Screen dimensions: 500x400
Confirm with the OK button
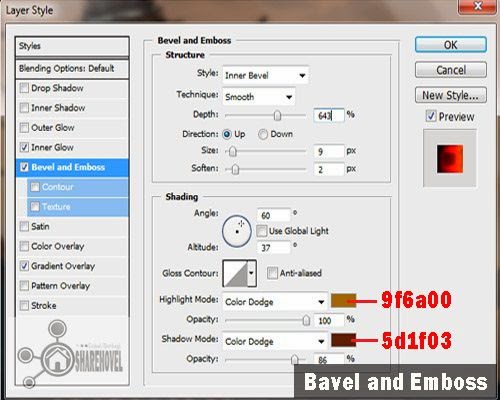click(451, 45)
